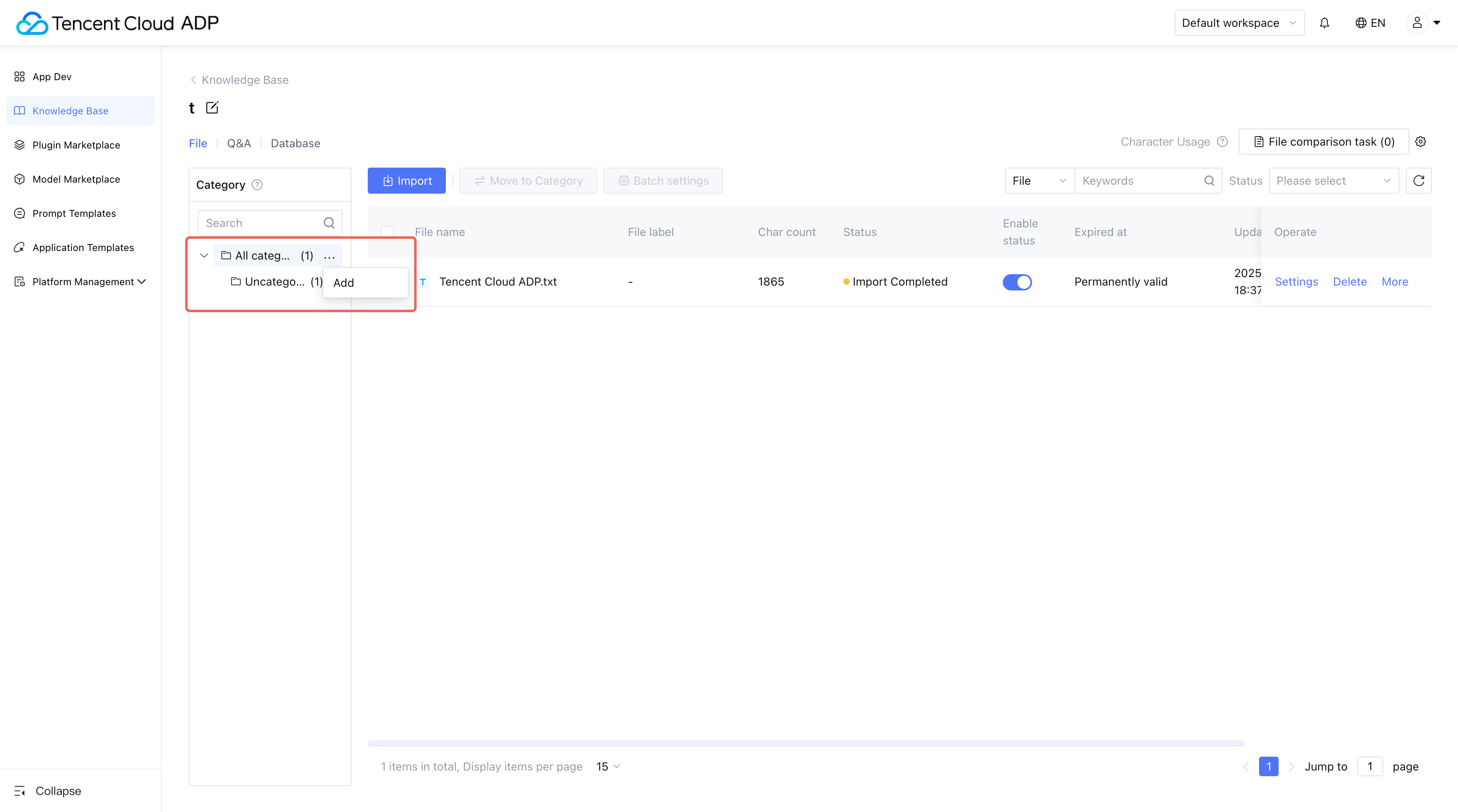
Task: Click the refresh list icon button
Action: pyautogui.click(x=1419, y=181)
